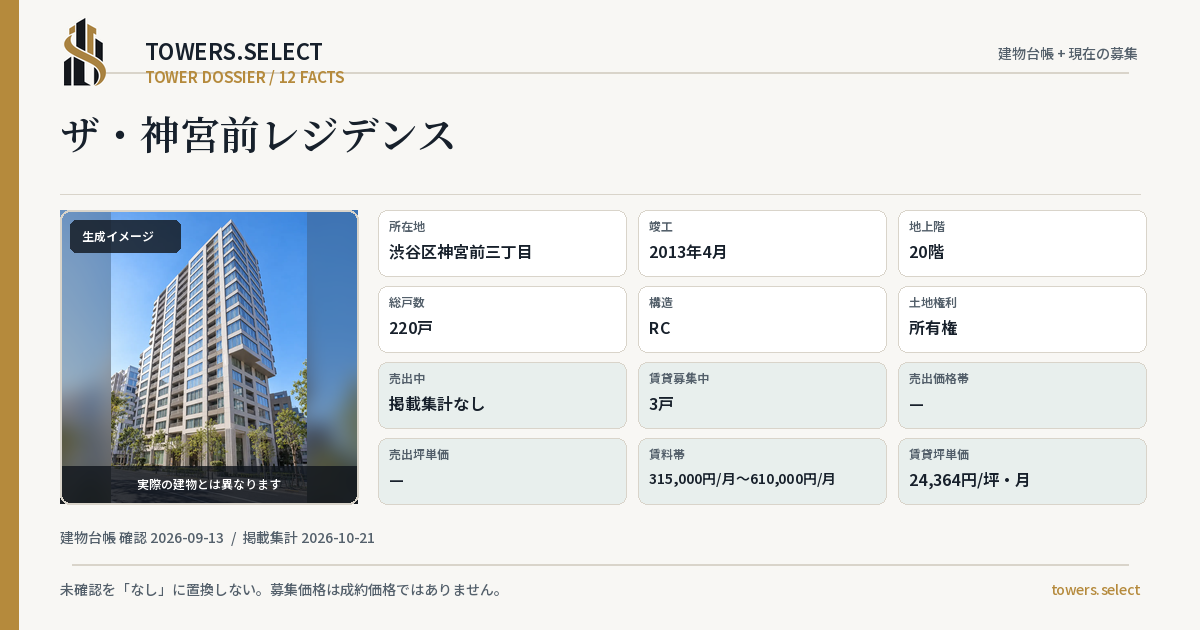This screenshot has width=1200, height=630.
Task: Select the 土地権利 card showing 所有権
Action: click(x=1022, y=319)
